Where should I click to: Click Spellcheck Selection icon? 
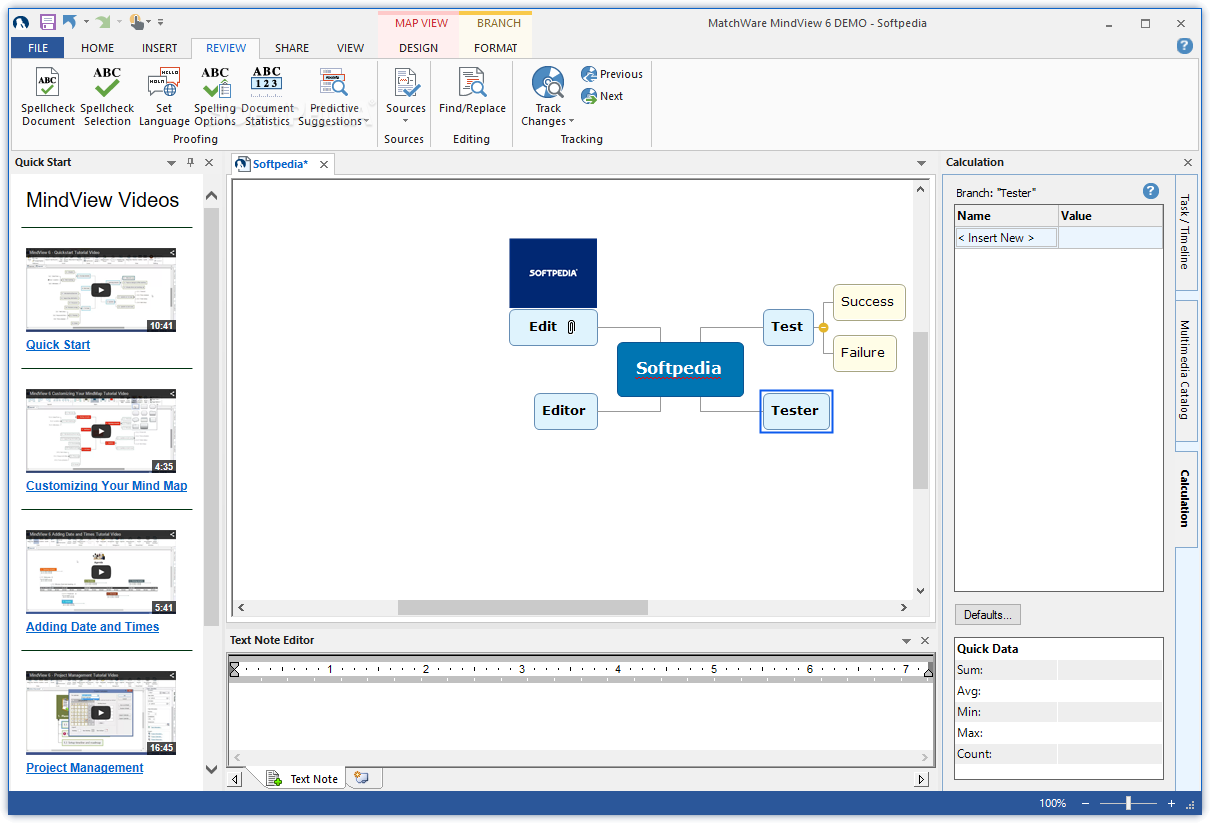coord(107,82)
